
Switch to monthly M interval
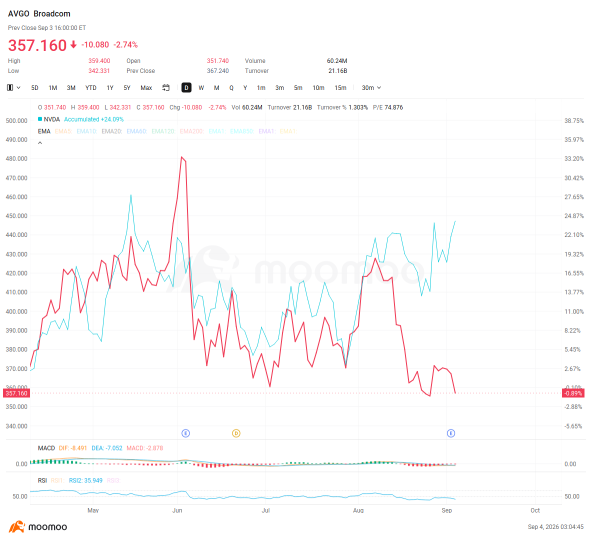pos(216,88)
